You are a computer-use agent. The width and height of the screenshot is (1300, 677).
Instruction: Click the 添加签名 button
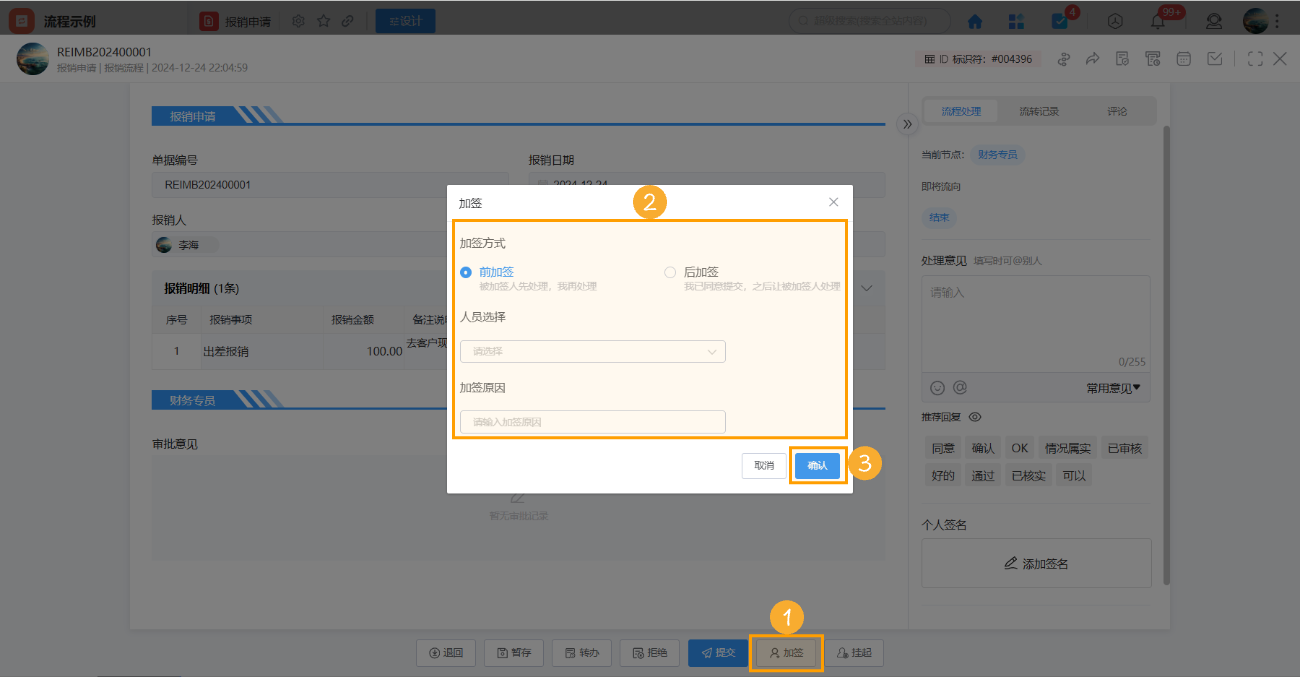tap(1036, 562)
